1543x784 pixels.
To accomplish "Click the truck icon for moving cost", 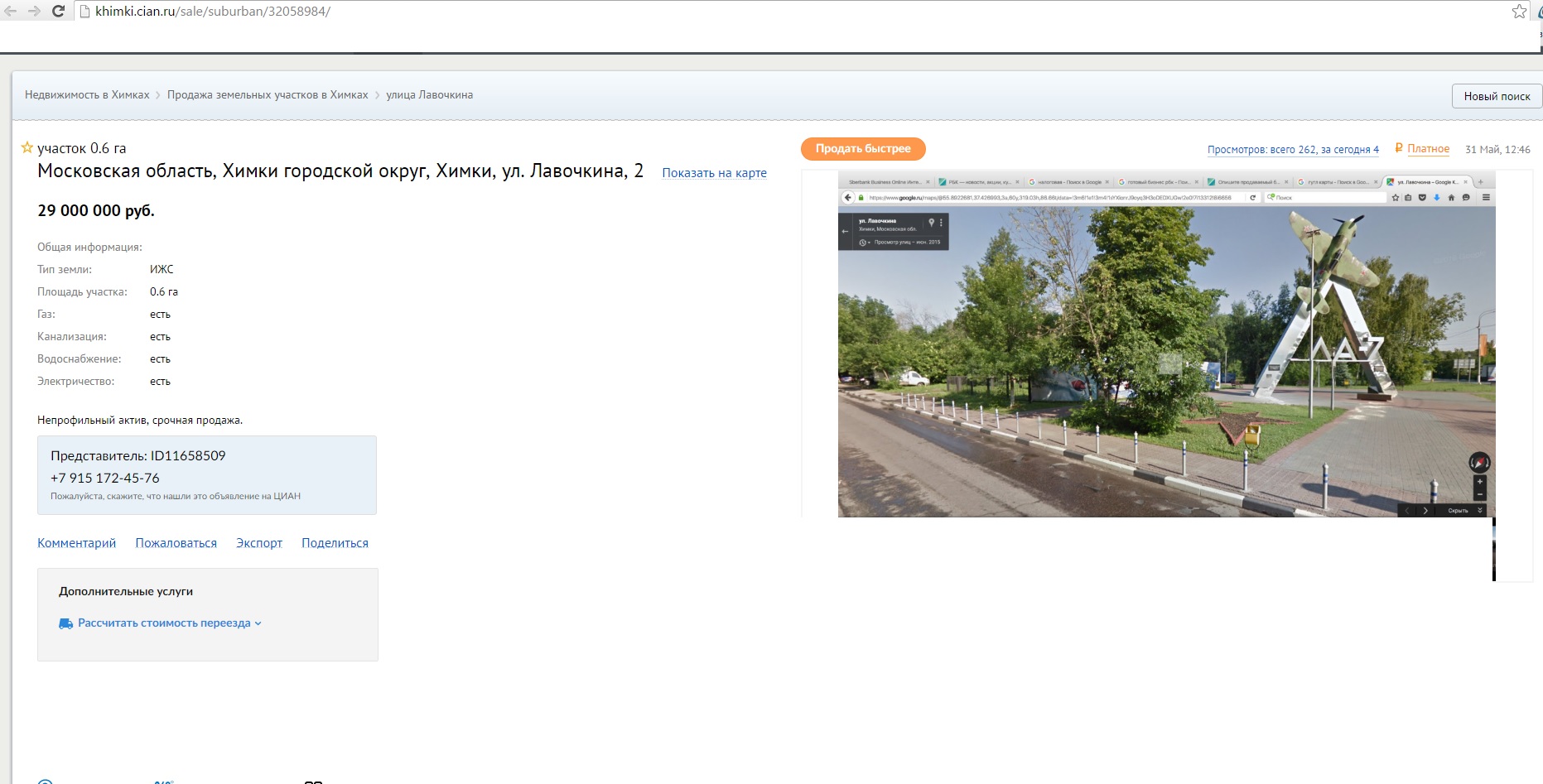I will click(65, 623).
